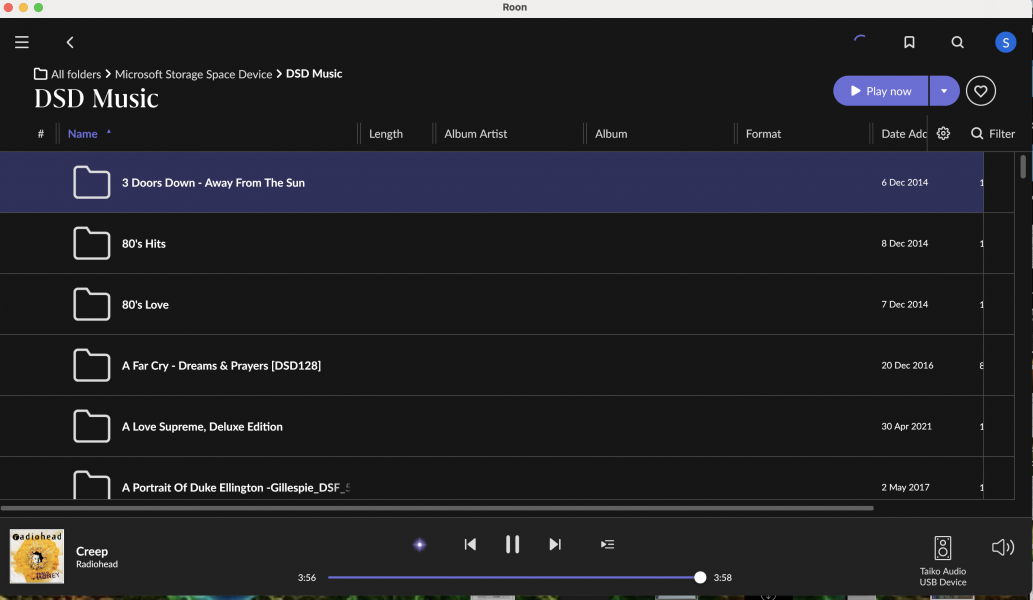The image size is (1033, 600).
Task: Open the profile avatar 'S'
Action: coord(1005,42)
